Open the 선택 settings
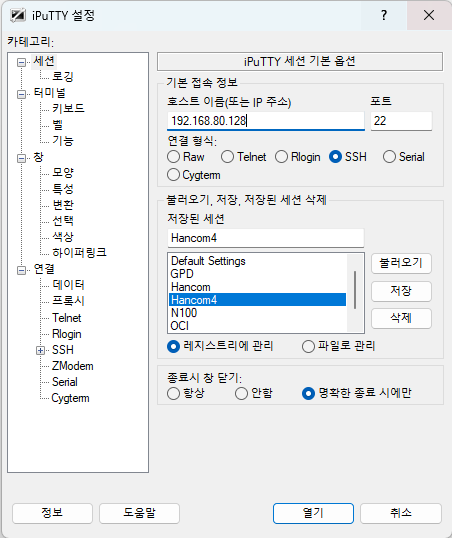This screenshot has height=538, width=452. [63, 221]
